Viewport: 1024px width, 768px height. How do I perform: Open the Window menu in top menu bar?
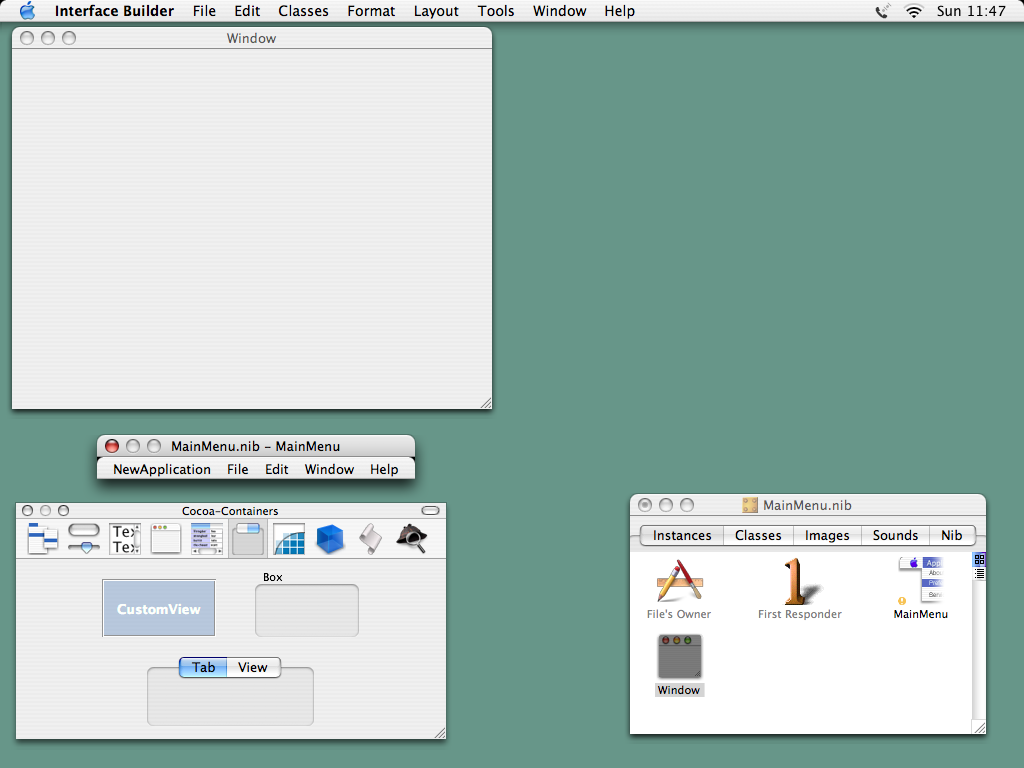tap(560, 11)
